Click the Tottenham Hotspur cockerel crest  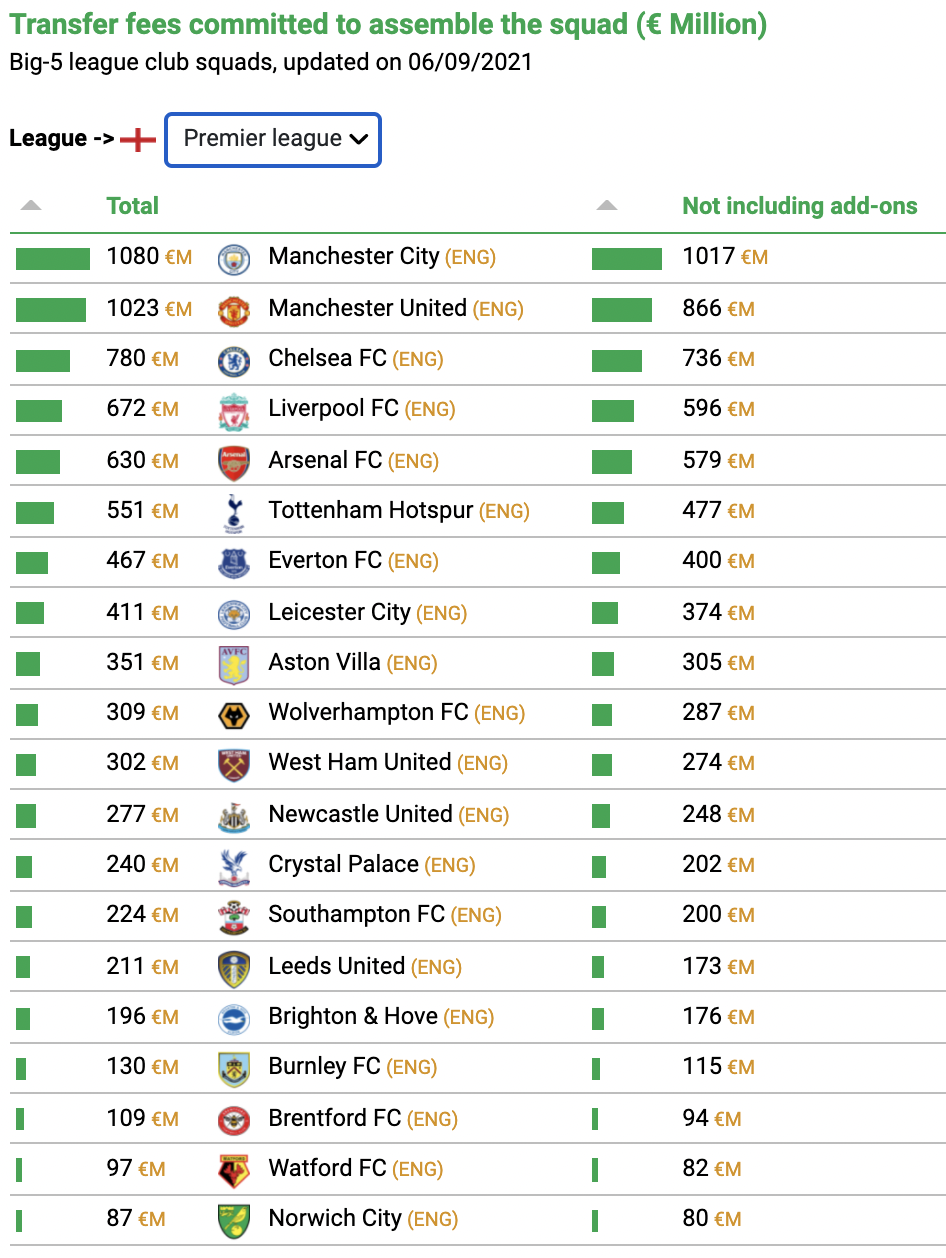click(x=234, y=512)
